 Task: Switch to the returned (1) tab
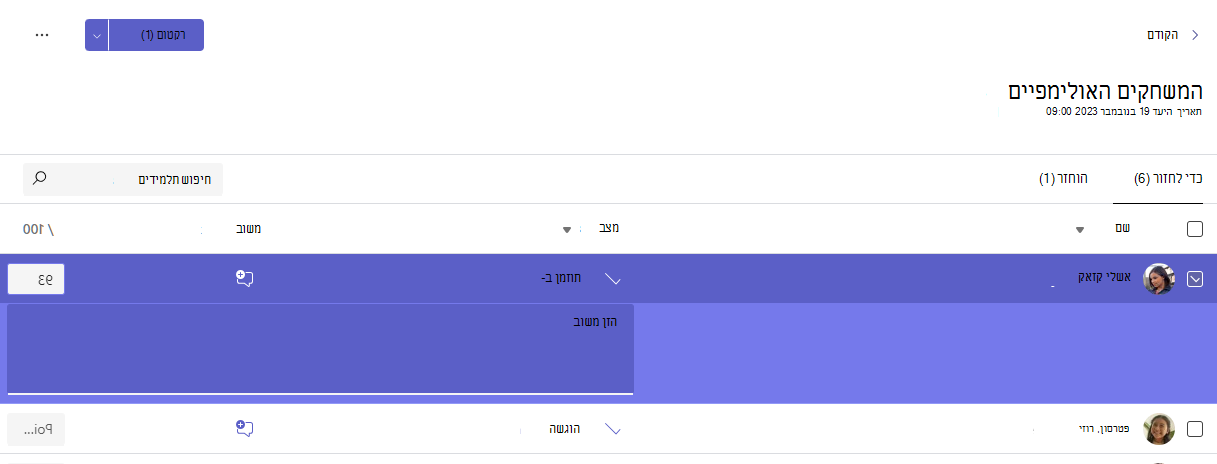[1063, 179]
